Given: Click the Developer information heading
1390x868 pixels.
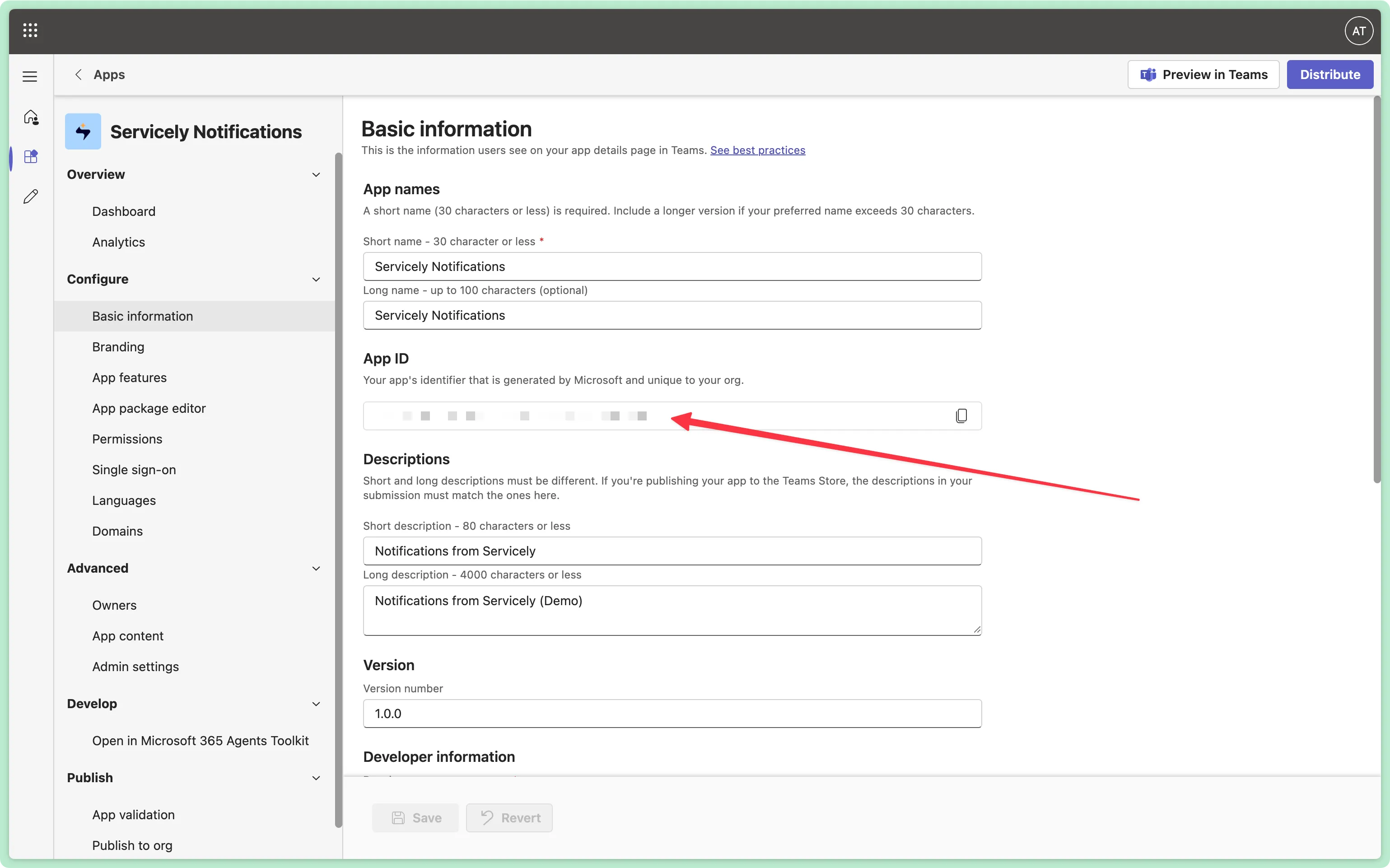Looking at the screenshot, I should coord(439,757).
